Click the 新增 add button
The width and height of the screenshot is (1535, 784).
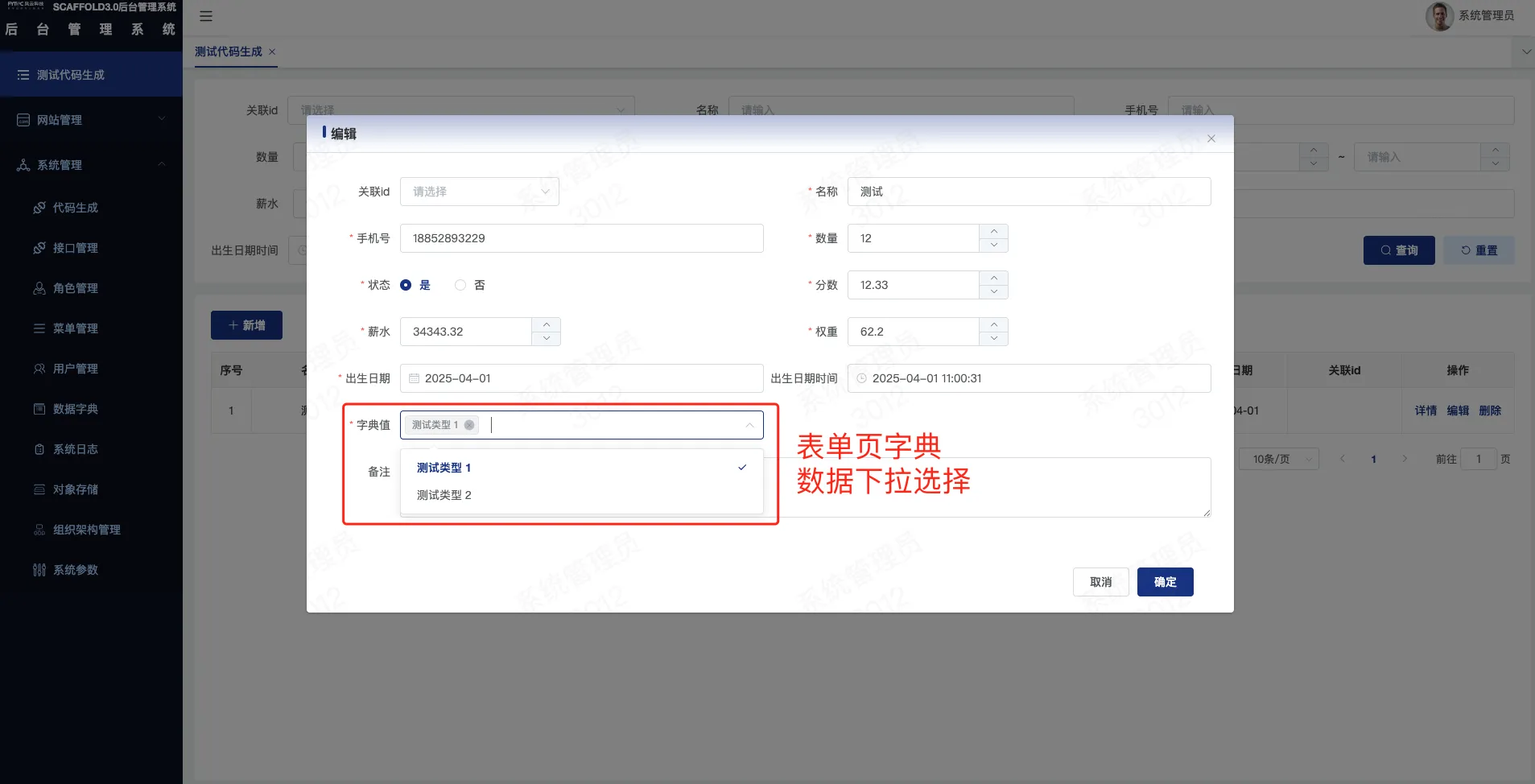(x=246, y=325)
